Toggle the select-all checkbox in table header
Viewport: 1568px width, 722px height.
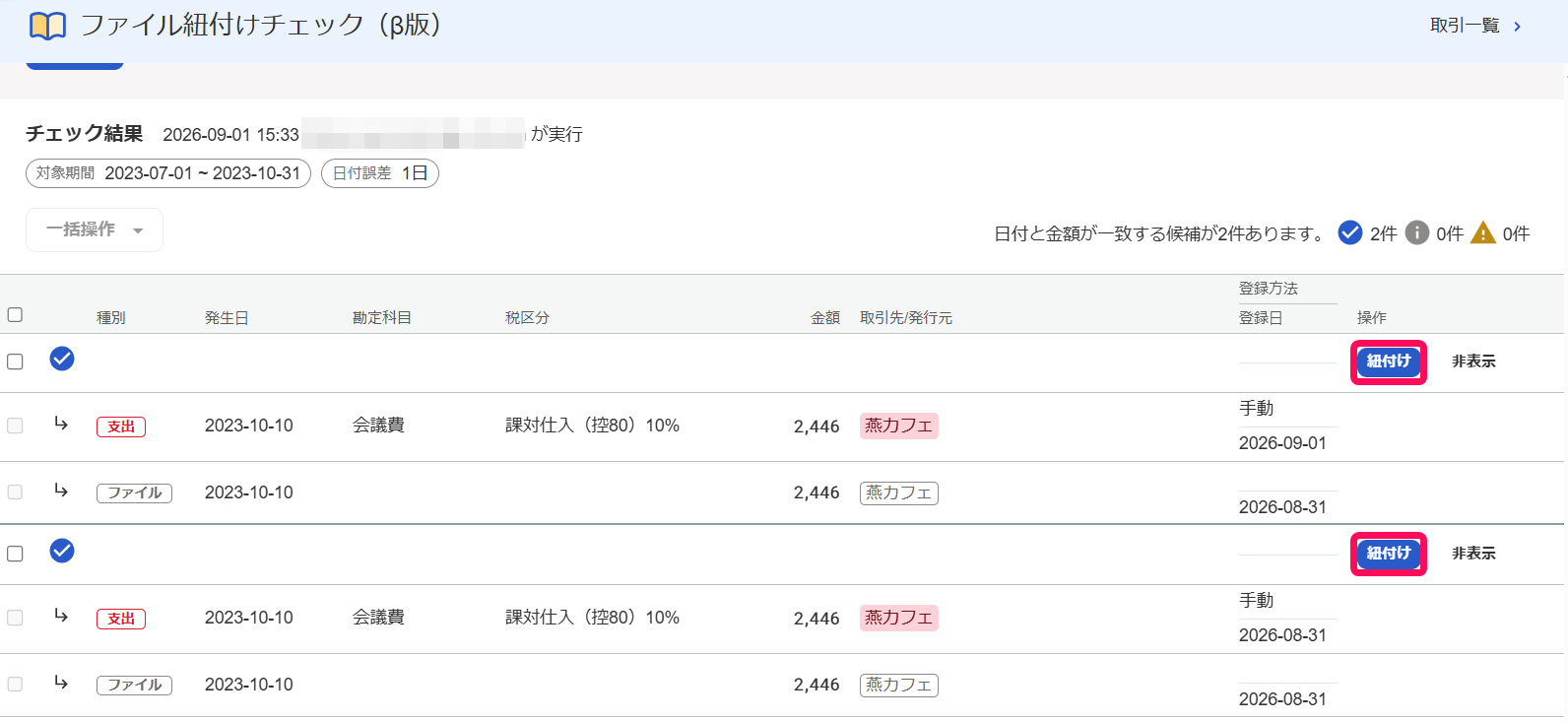coord(15,315)
